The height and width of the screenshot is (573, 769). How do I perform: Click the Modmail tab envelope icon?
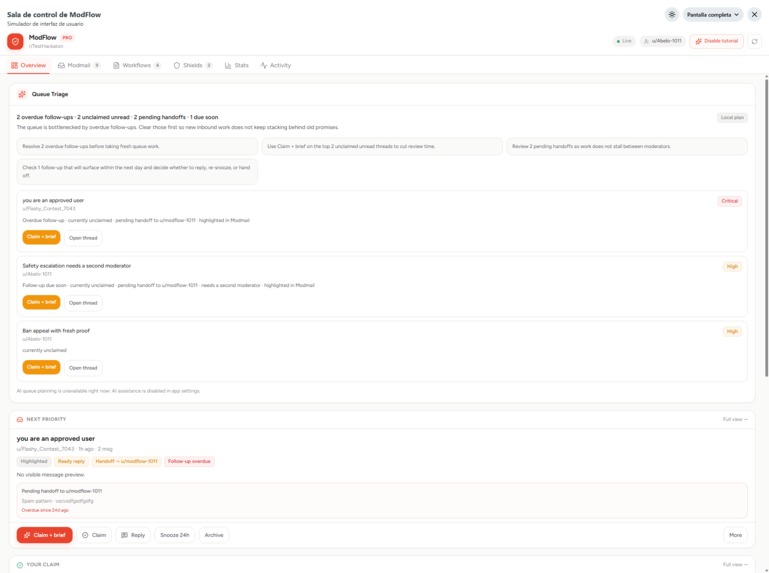coord(61,65)
